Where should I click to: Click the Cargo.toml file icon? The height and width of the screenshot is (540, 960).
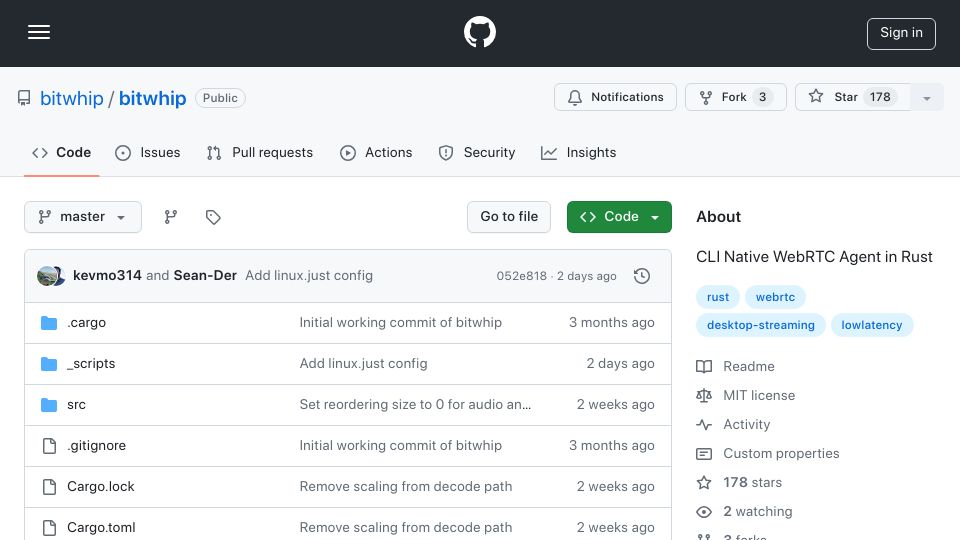coord(49,528)
